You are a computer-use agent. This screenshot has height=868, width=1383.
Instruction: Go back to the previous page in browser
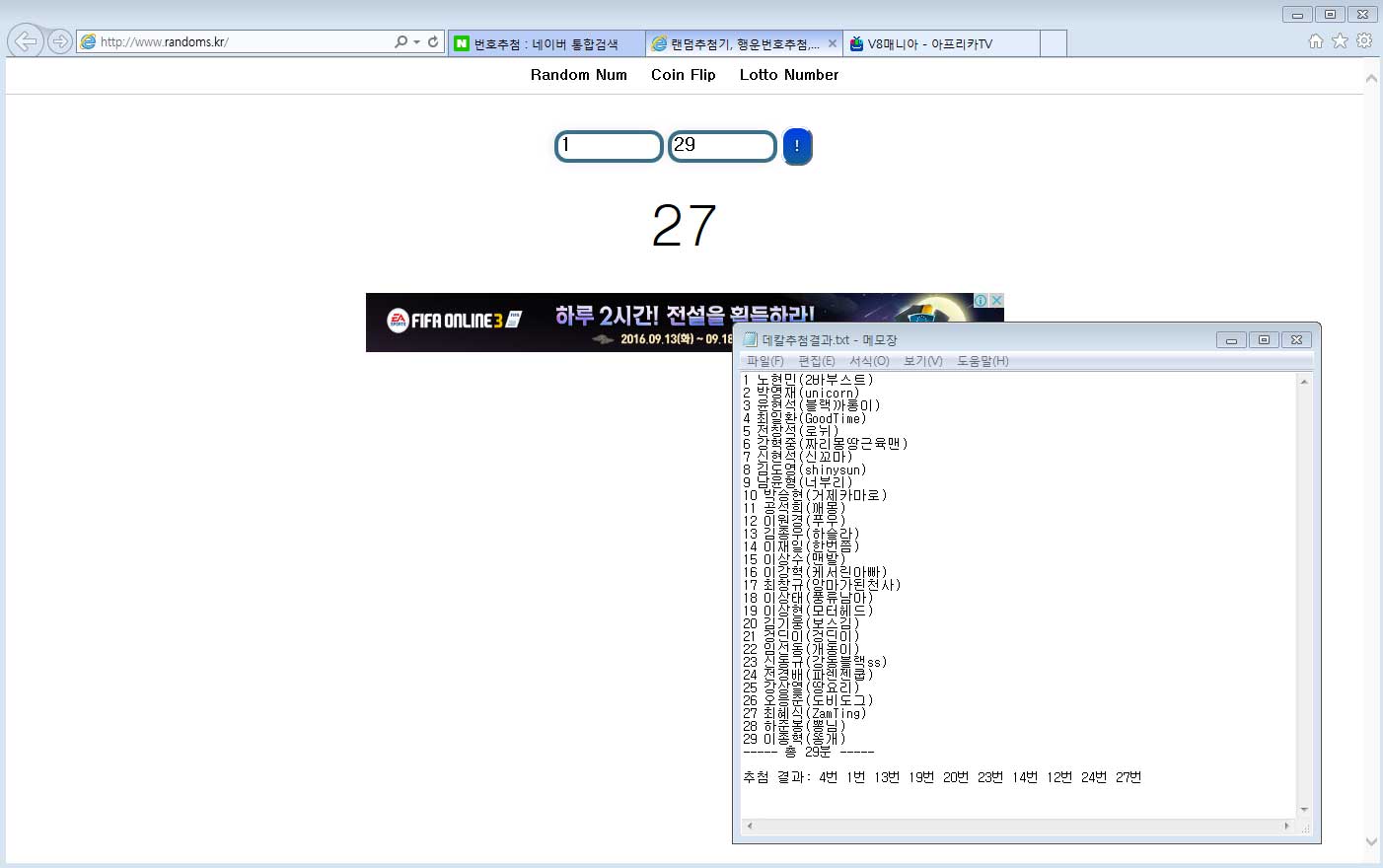click(x=26, y=41)
